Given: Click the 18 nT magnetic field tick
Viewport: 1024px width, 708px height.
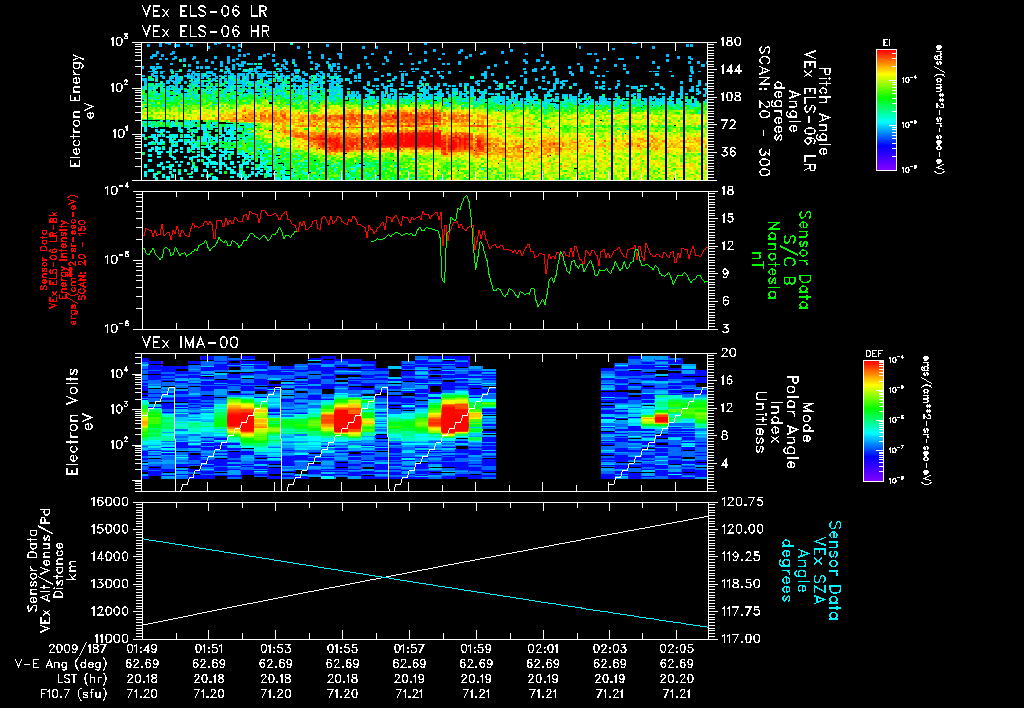Looking at the screenshot, I should (x=727, y=191).
